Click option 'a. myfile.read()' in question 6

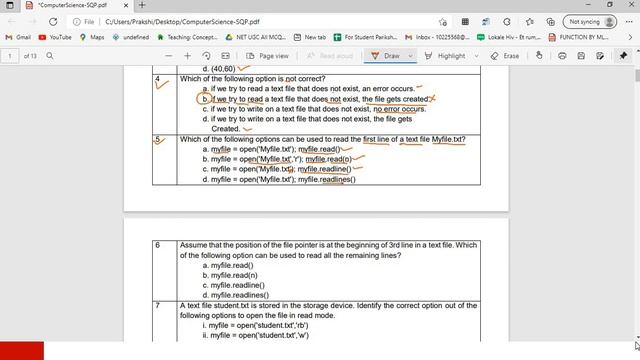coord(228,265)
